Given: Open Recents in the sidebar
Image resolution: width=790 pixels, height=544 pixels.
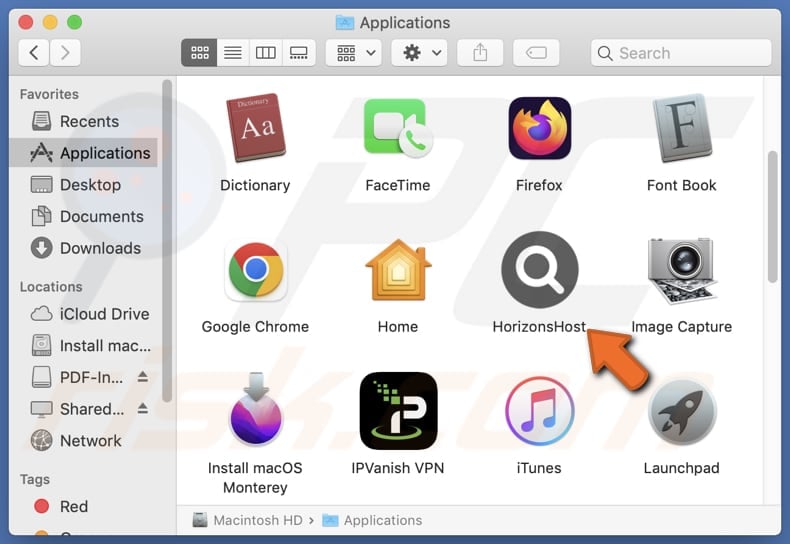Looking at the screenshot, I should pos(84,121).
